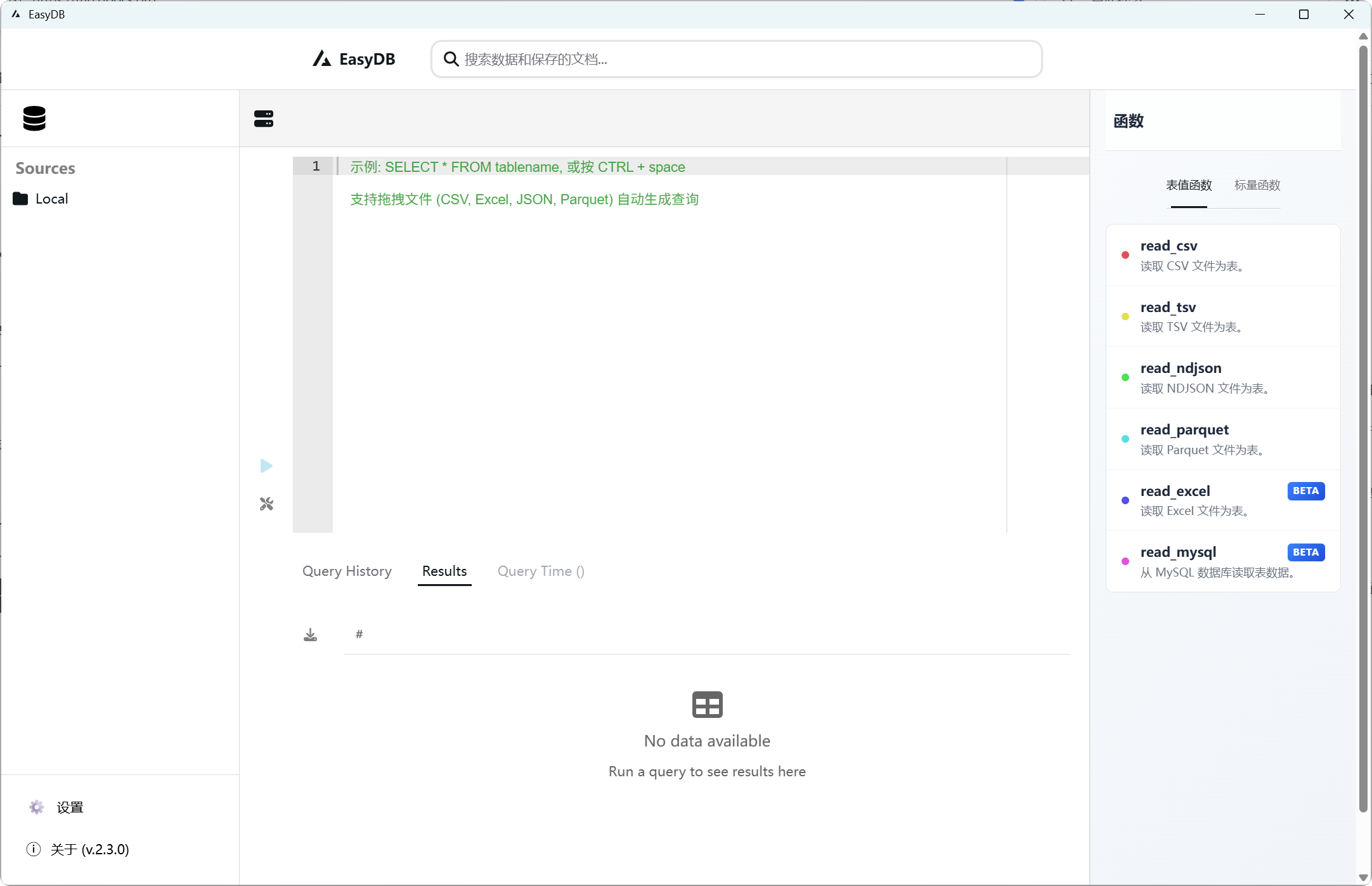
Task: Switch to the 标量函数 tab
Action: 1258,185
